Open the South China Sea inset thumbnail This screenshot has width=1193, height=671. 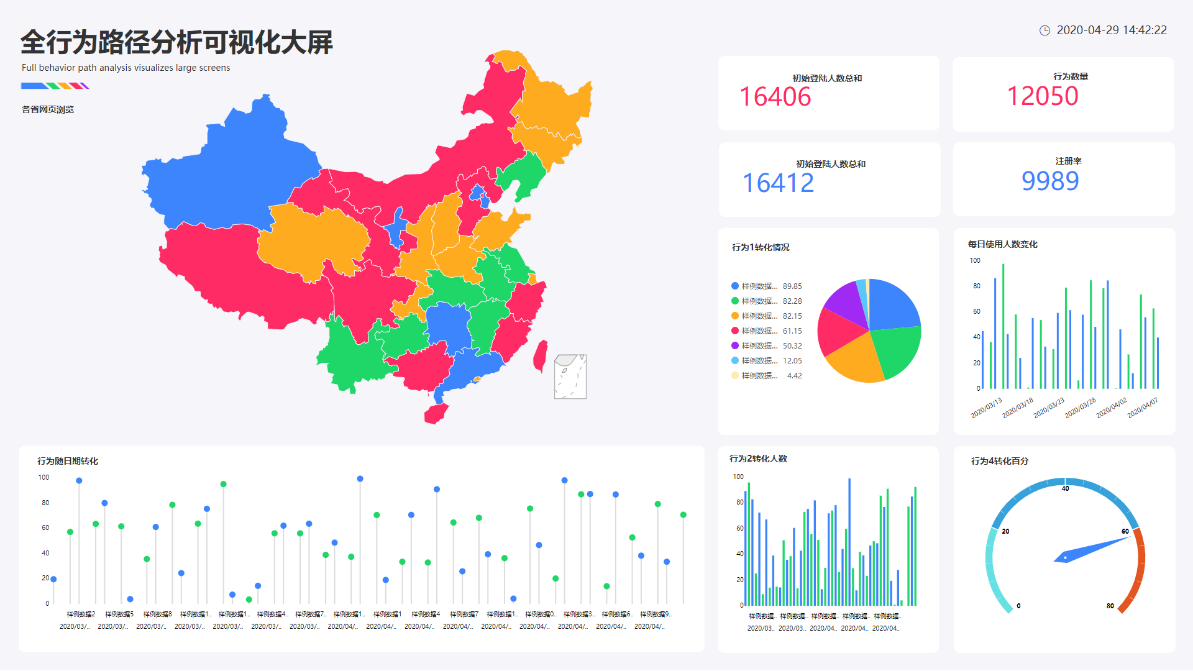click(x=570, y=377)
